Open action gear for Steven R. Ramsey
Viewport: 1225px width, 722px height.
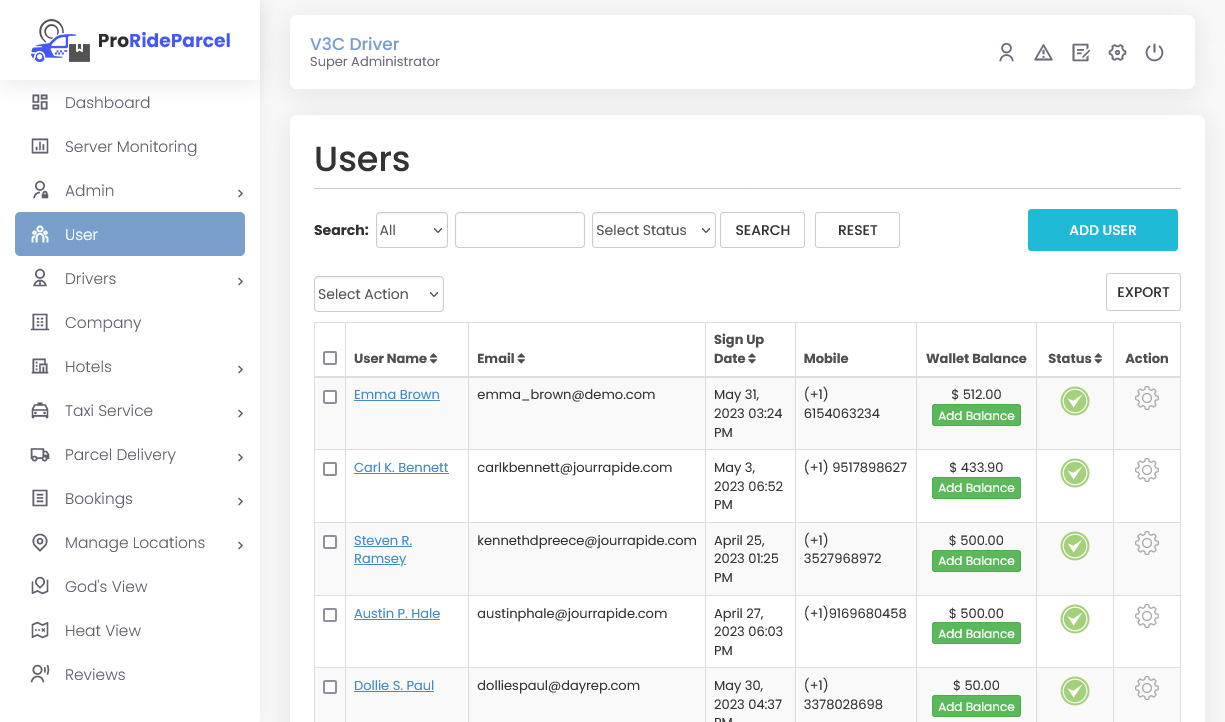coord(1147,543)
